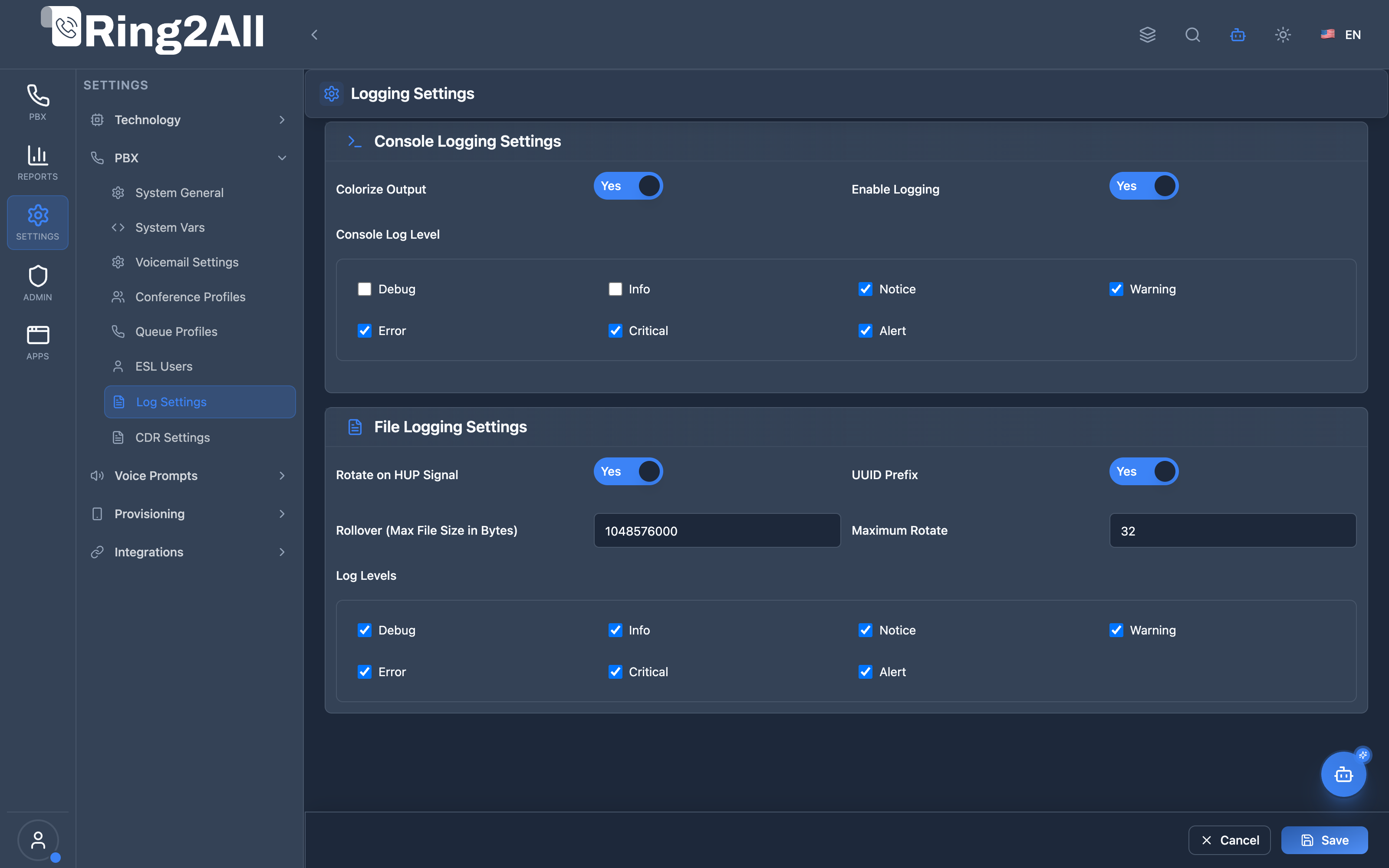Expand the Voice Prompts group
Screen dimensions: 1389x868
189,475
